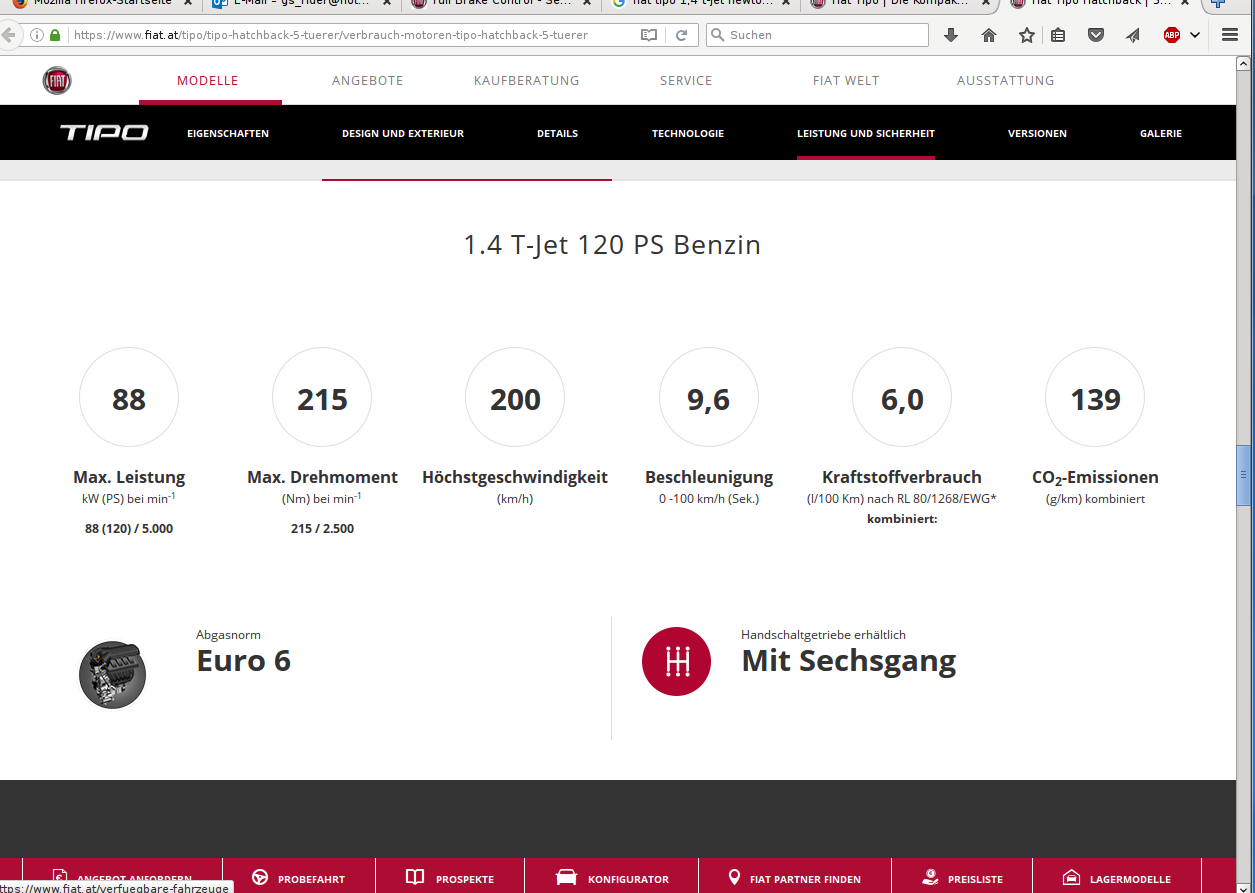Reload the page with the refresh button
1255x893 pixels.
(x=681, y=35)
